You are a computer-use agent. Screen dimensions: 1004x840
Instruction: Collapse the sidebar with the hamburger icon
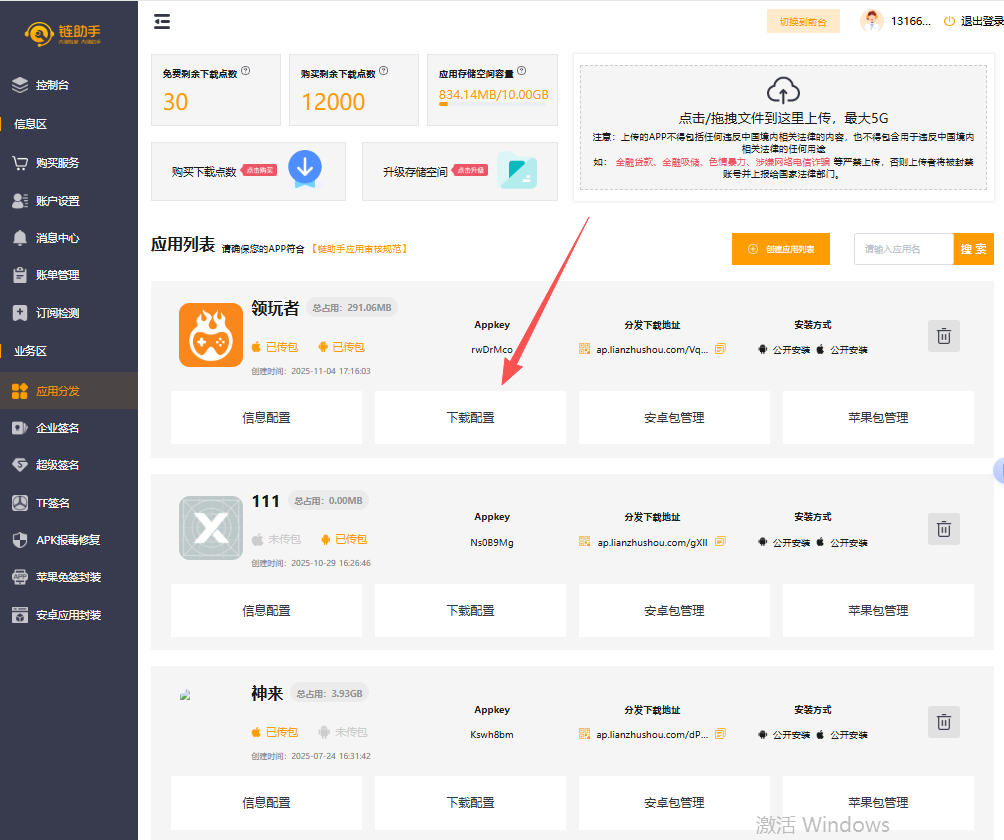pos(162,21)
